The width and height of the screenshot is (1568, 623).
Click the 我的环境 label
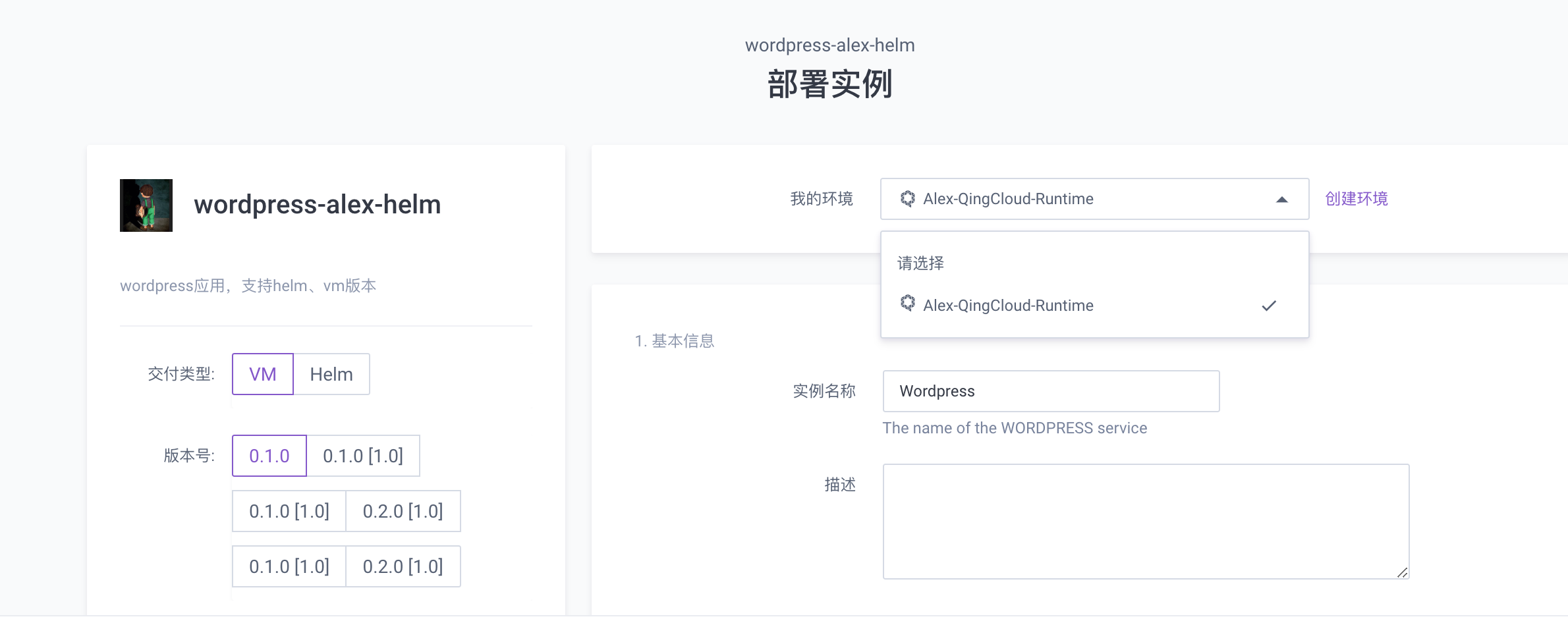[x=822, y=199]
